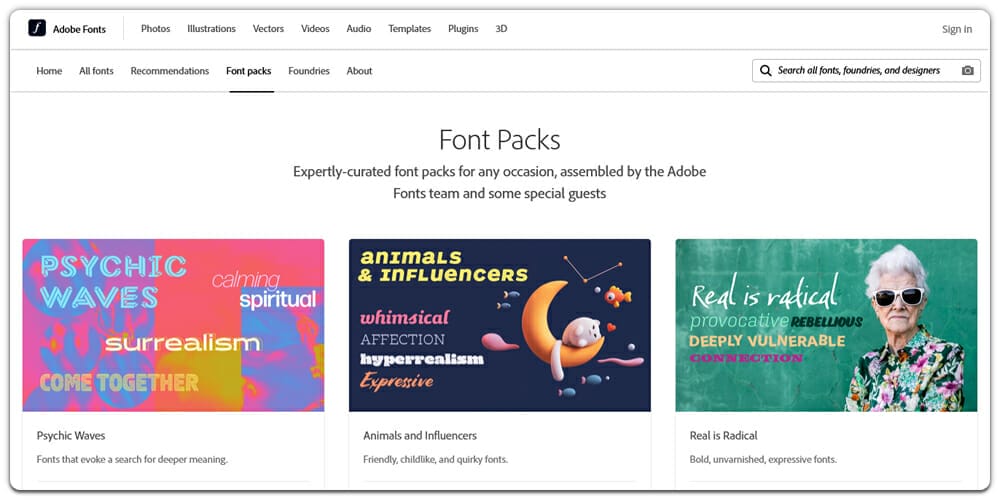The image size is (1000, 500).
Task: Click the Adobe Fonts brand text
Action: (80, 29)
